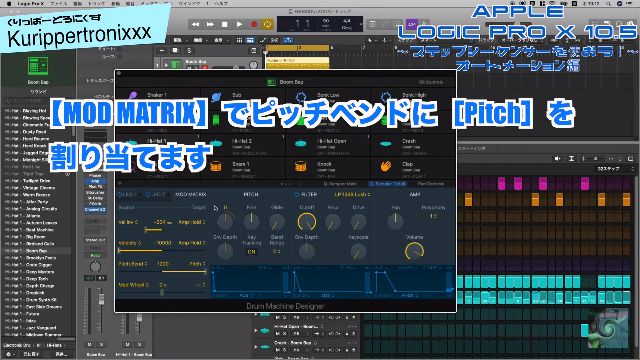Viewport: 640px width, 360px height.
Task: Select the Bonk Low pad icon
Action: point(301,97)
